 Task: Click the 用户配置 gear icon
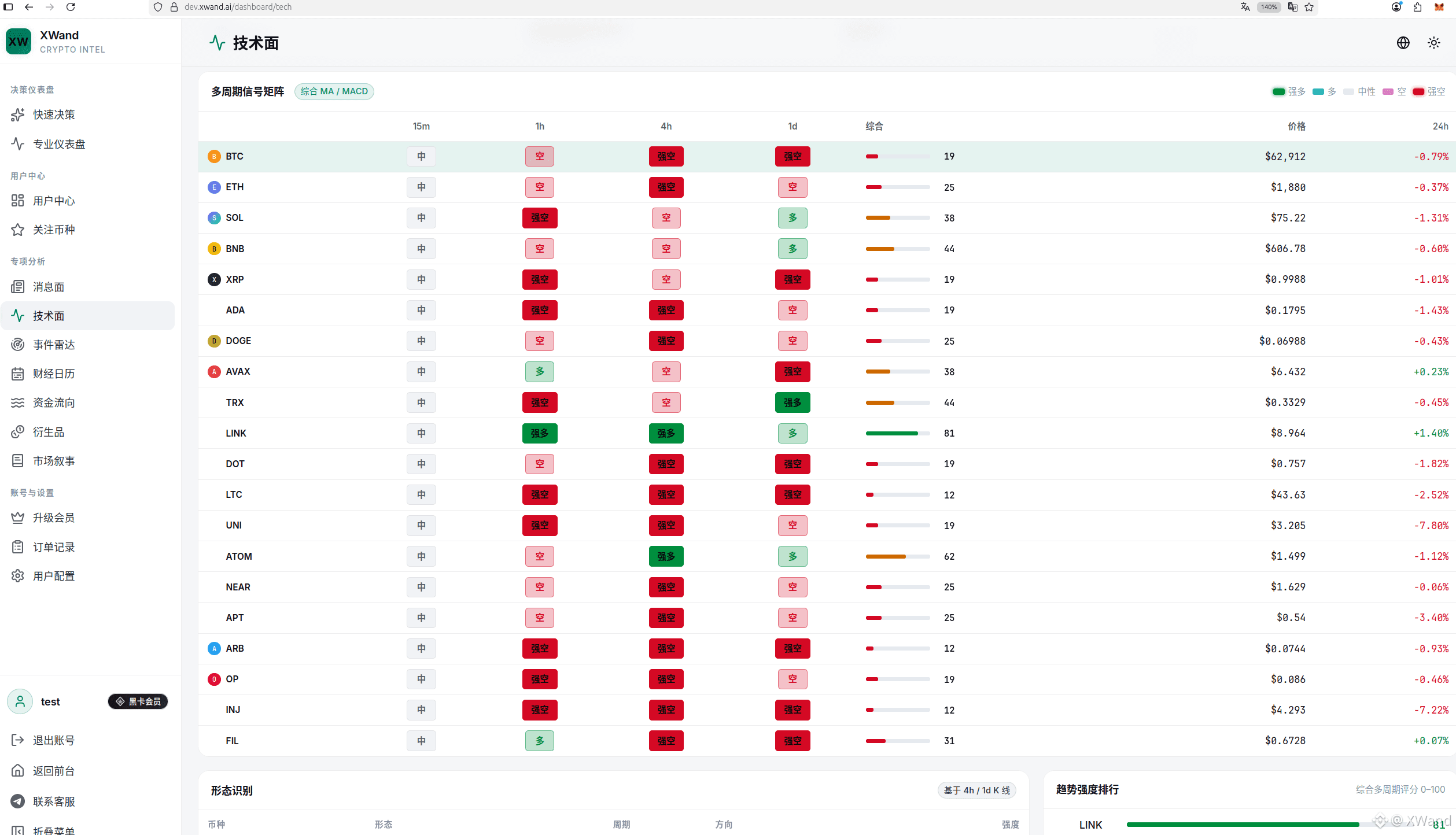(x=18, y=576)
